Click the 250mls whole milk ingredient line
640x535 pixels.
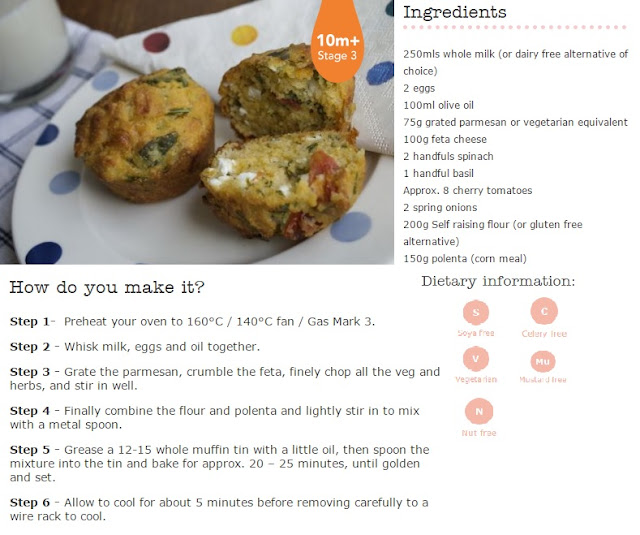(513, 54)
